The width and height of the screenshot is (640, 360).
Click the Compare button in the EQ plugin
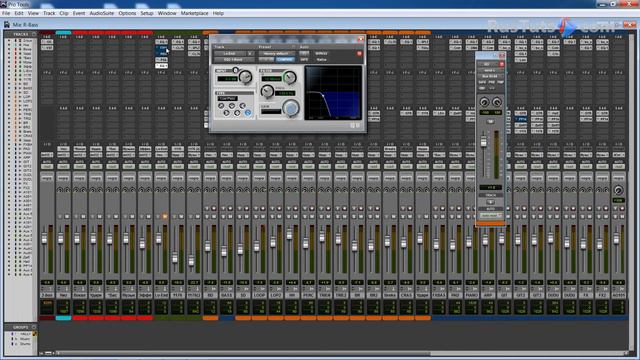pos(285,60)
